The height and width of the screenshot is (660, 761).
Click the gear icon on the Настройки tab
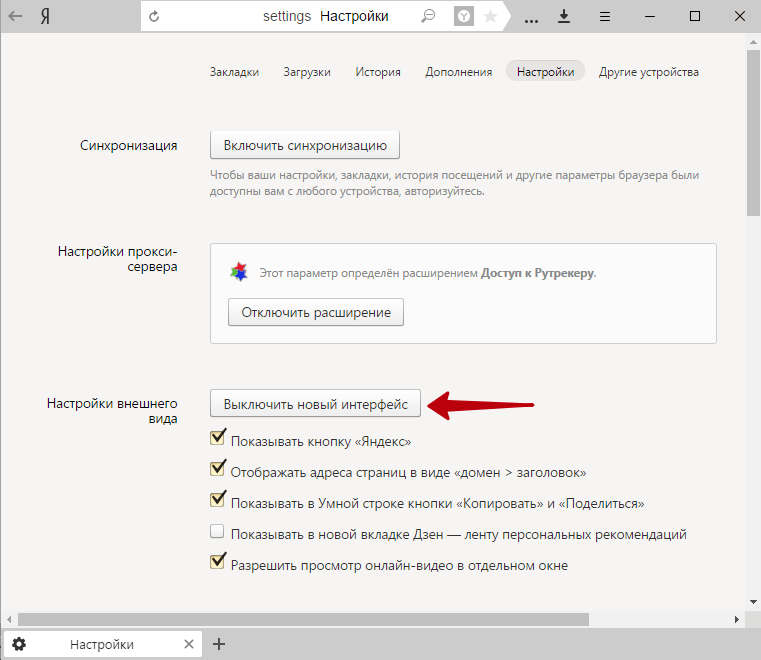coord(19,644)
